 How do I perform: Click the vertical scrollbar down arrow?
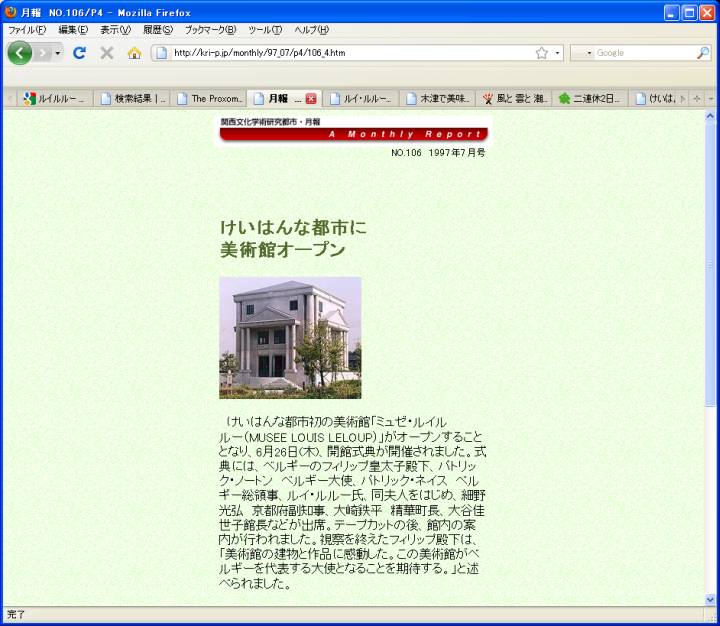pos(711,598)
